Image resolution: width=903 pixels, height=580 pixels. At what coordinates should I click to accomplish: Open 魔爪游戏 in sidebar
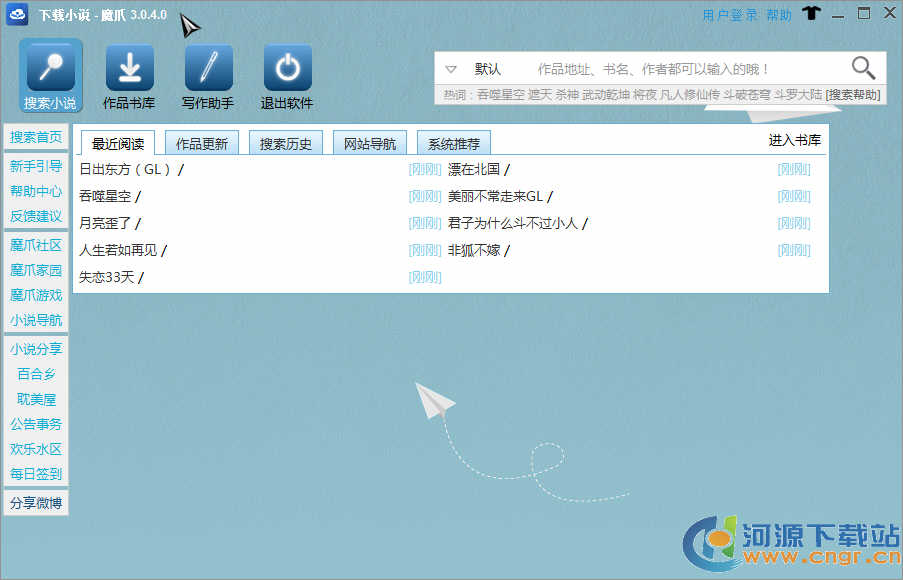pos(36,295)
